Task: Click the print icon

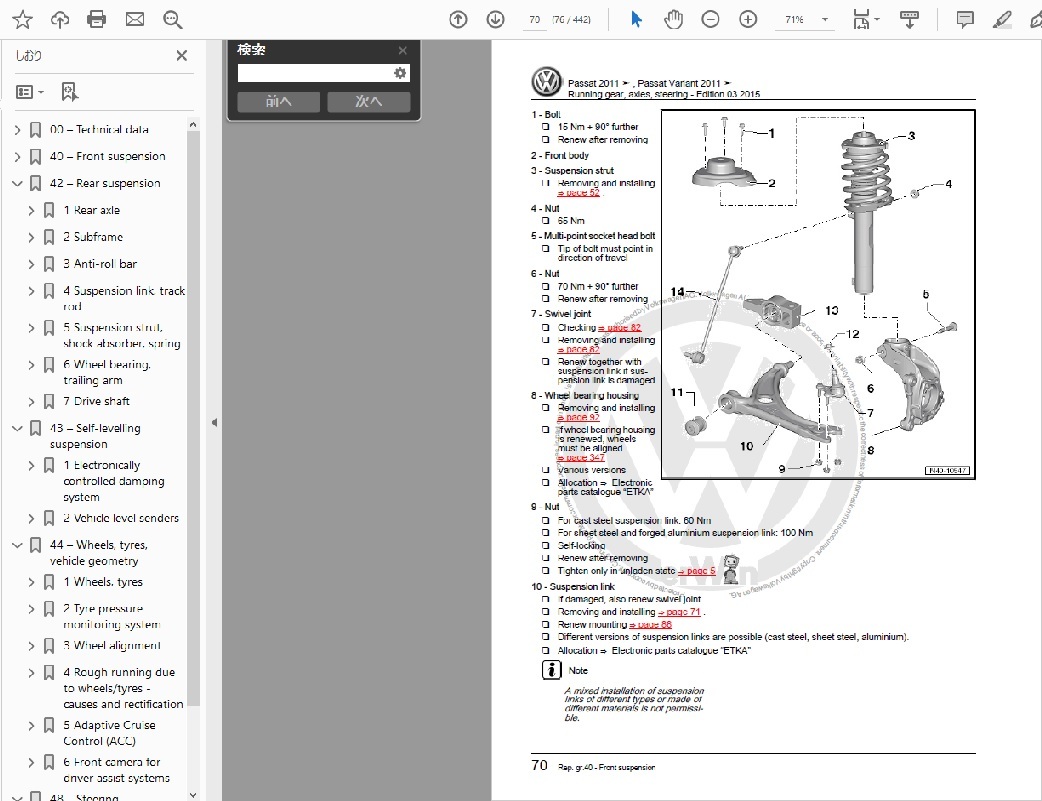Action: point(96,19)
